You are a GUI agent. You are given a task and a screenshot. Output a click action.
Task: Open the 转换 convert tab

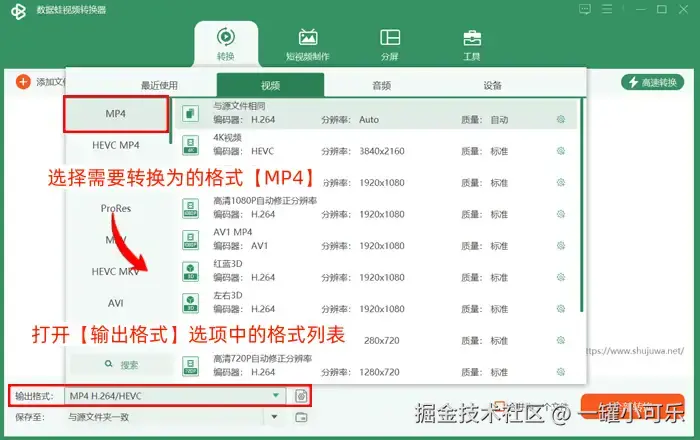(x=226, y=44)
